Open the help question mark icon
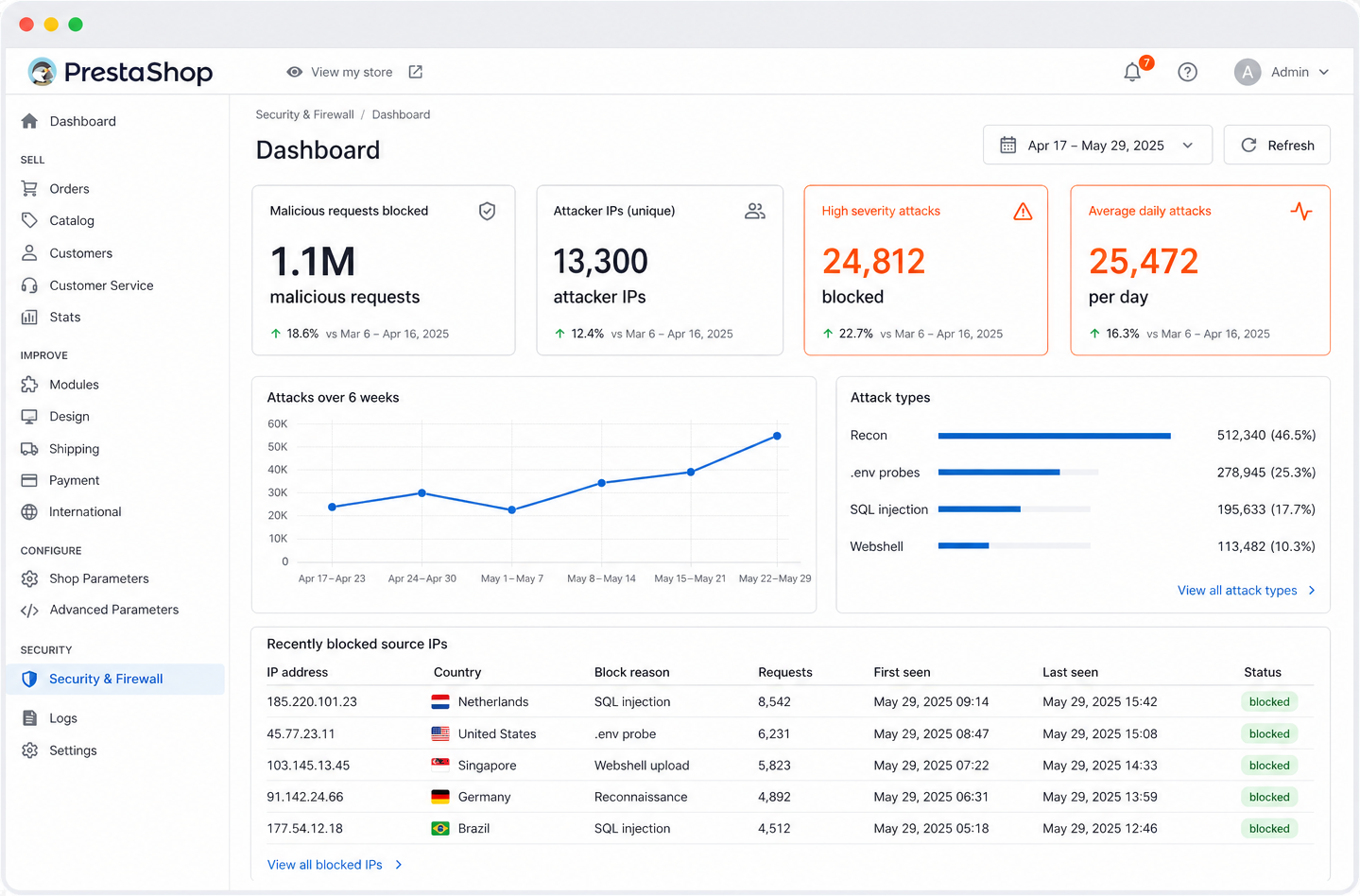Viewport: 1360px width, 896px height. (1187, 72)
